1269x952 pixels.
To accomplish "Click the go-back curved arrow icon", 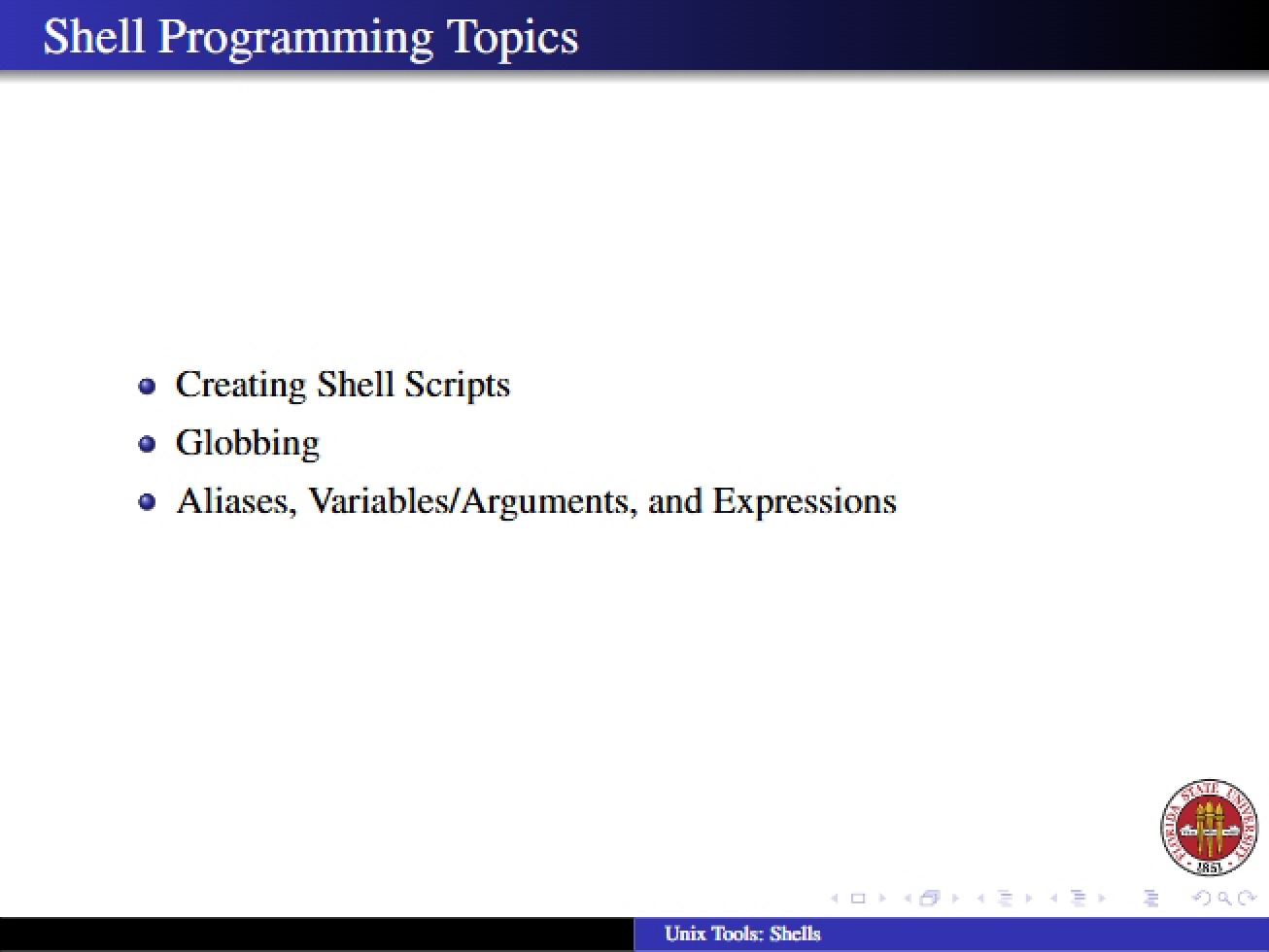I will tap(1201, 899).
